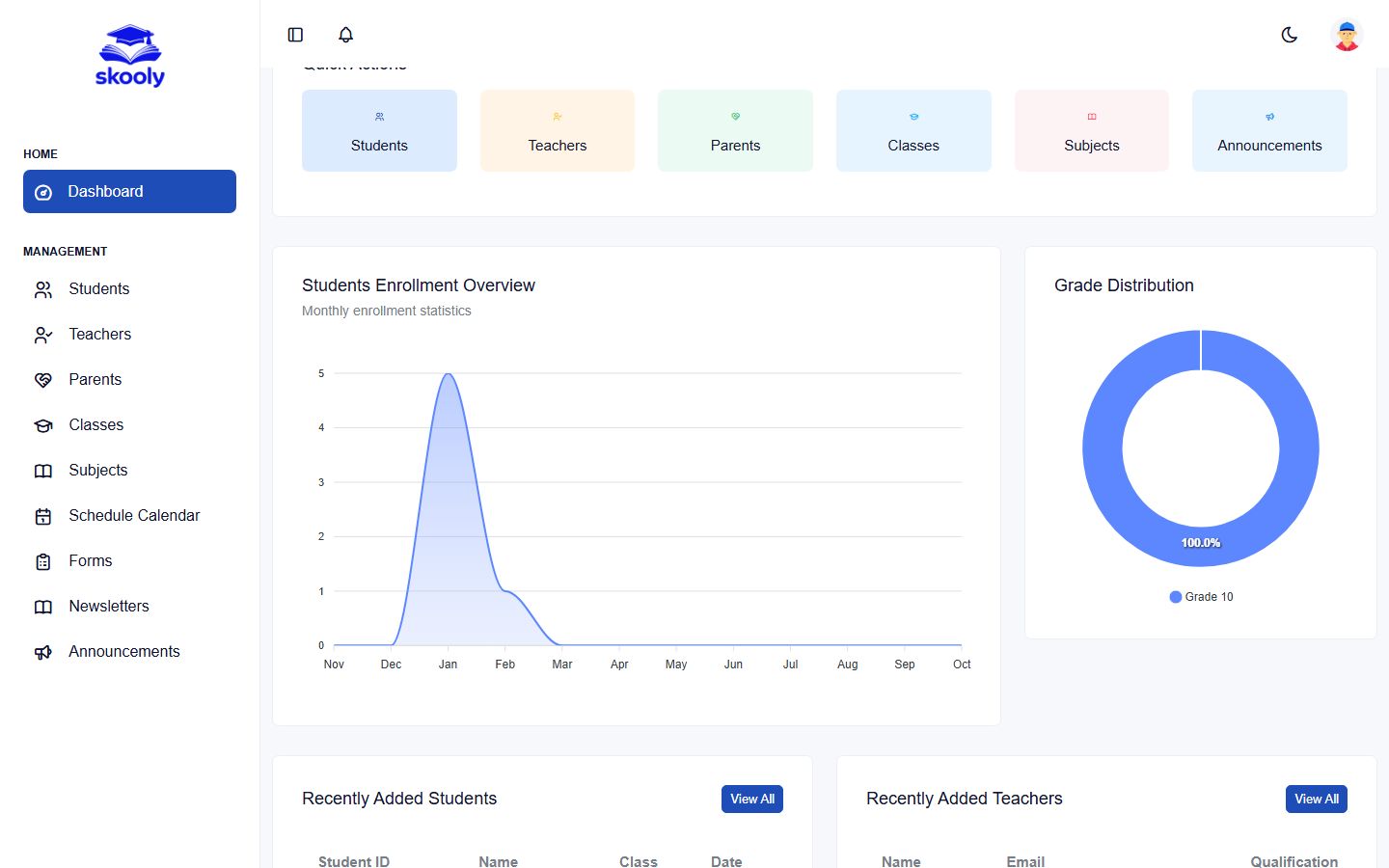This screenshot has width=1389, height=868.
Task: Click the January peak of enrollment chart
Action: 449,374
